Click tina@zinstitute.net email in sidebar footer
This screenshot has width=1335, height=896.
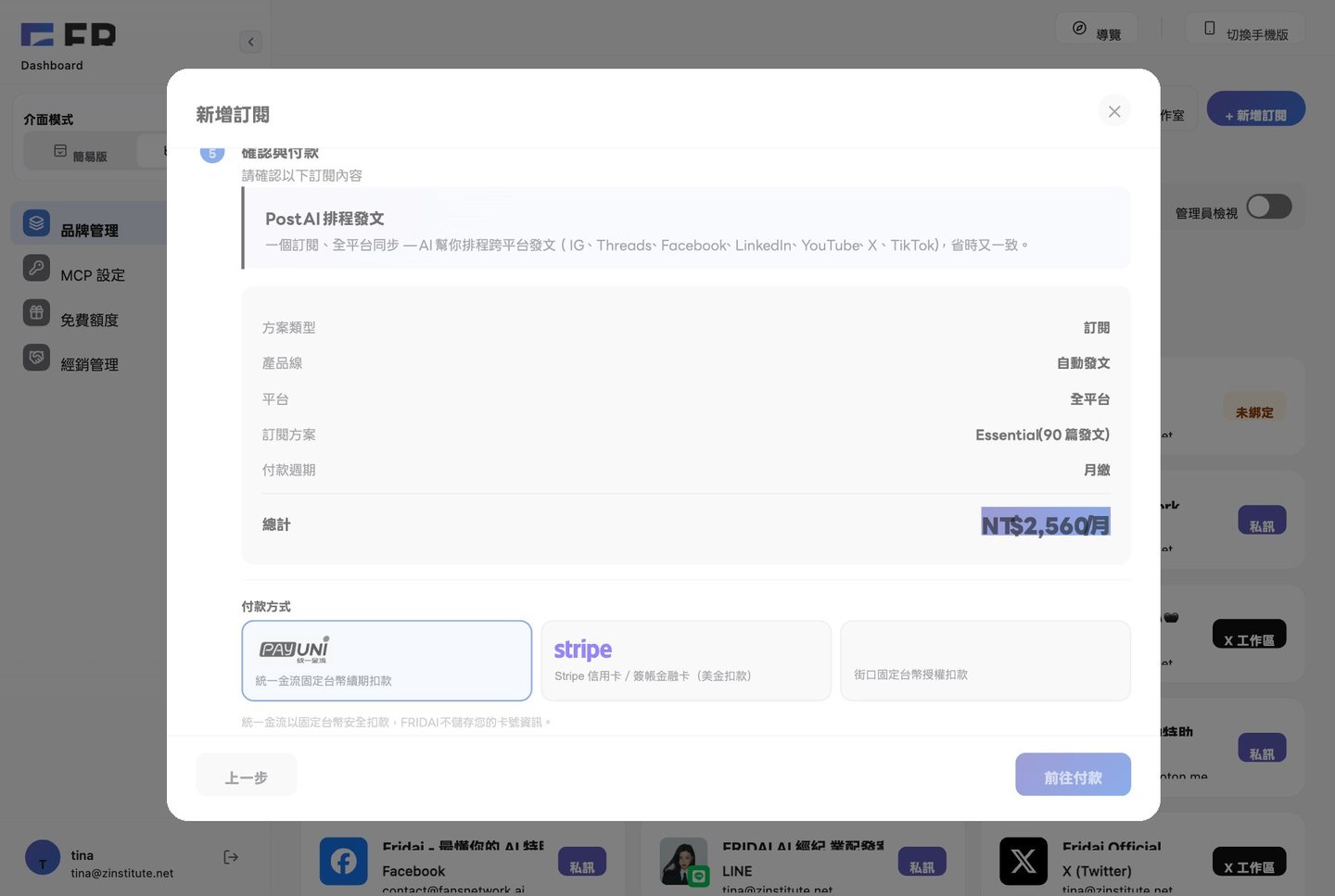(122, 873)
